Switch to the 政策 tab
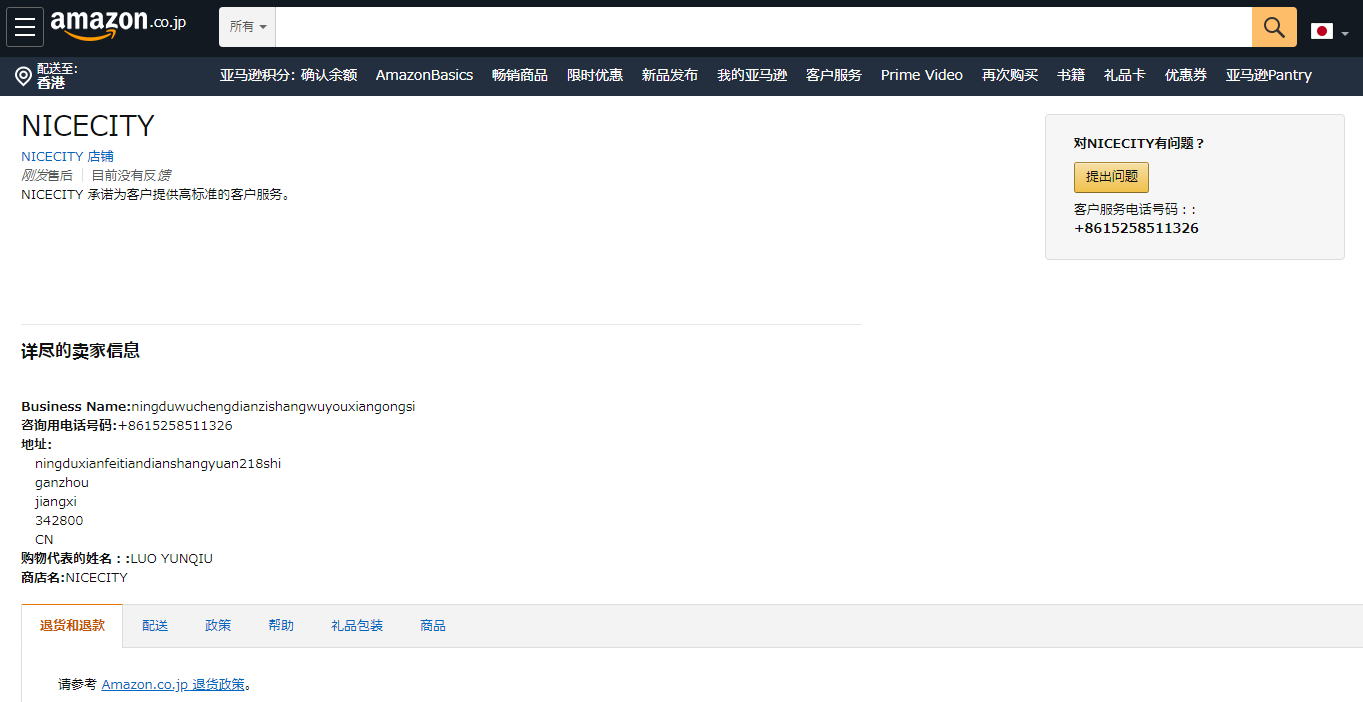The height and width of the screenshot is (702, 1363). pos(218,626)
